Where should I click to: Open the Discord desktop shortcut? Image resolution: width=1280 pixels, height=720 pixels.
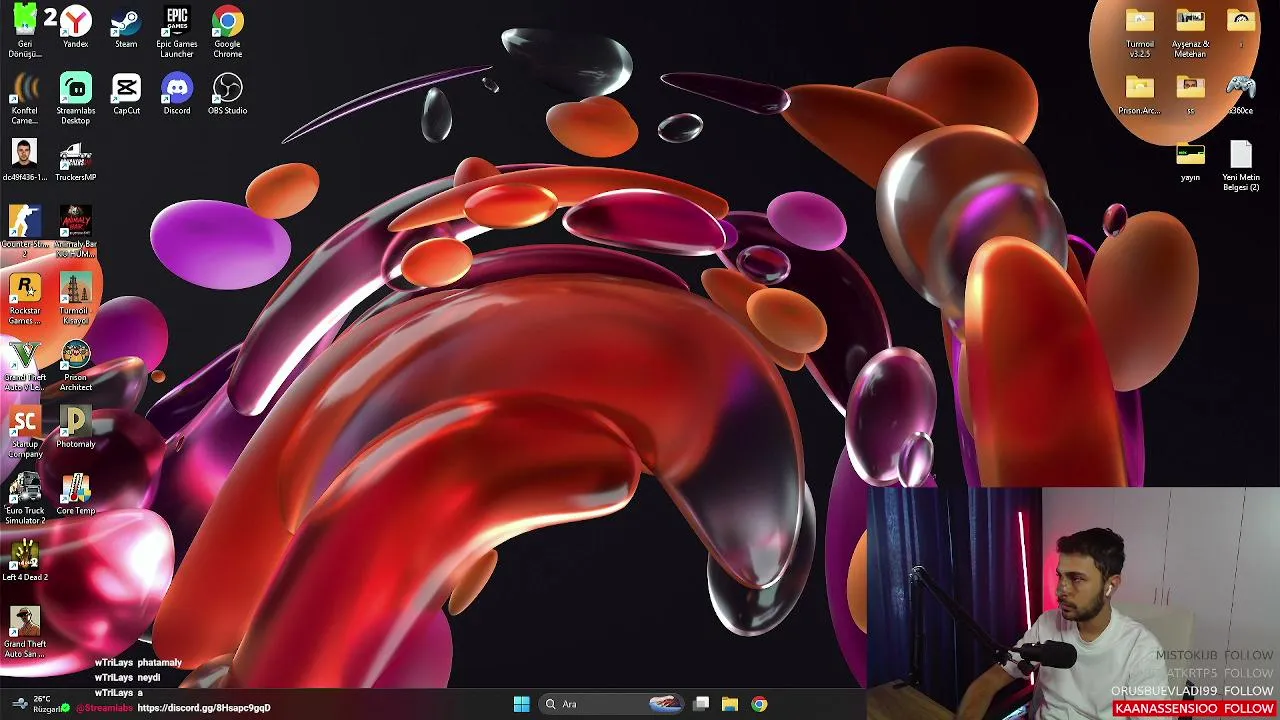177,94
